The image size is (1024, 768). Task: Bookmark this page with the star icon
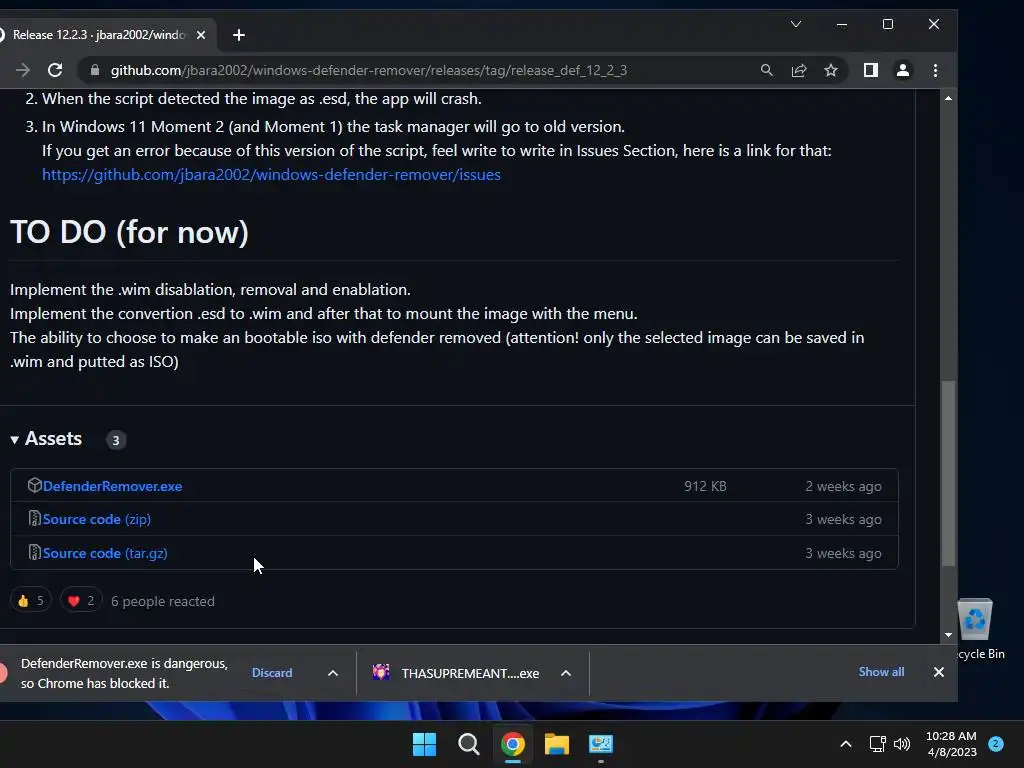point(831,70)
